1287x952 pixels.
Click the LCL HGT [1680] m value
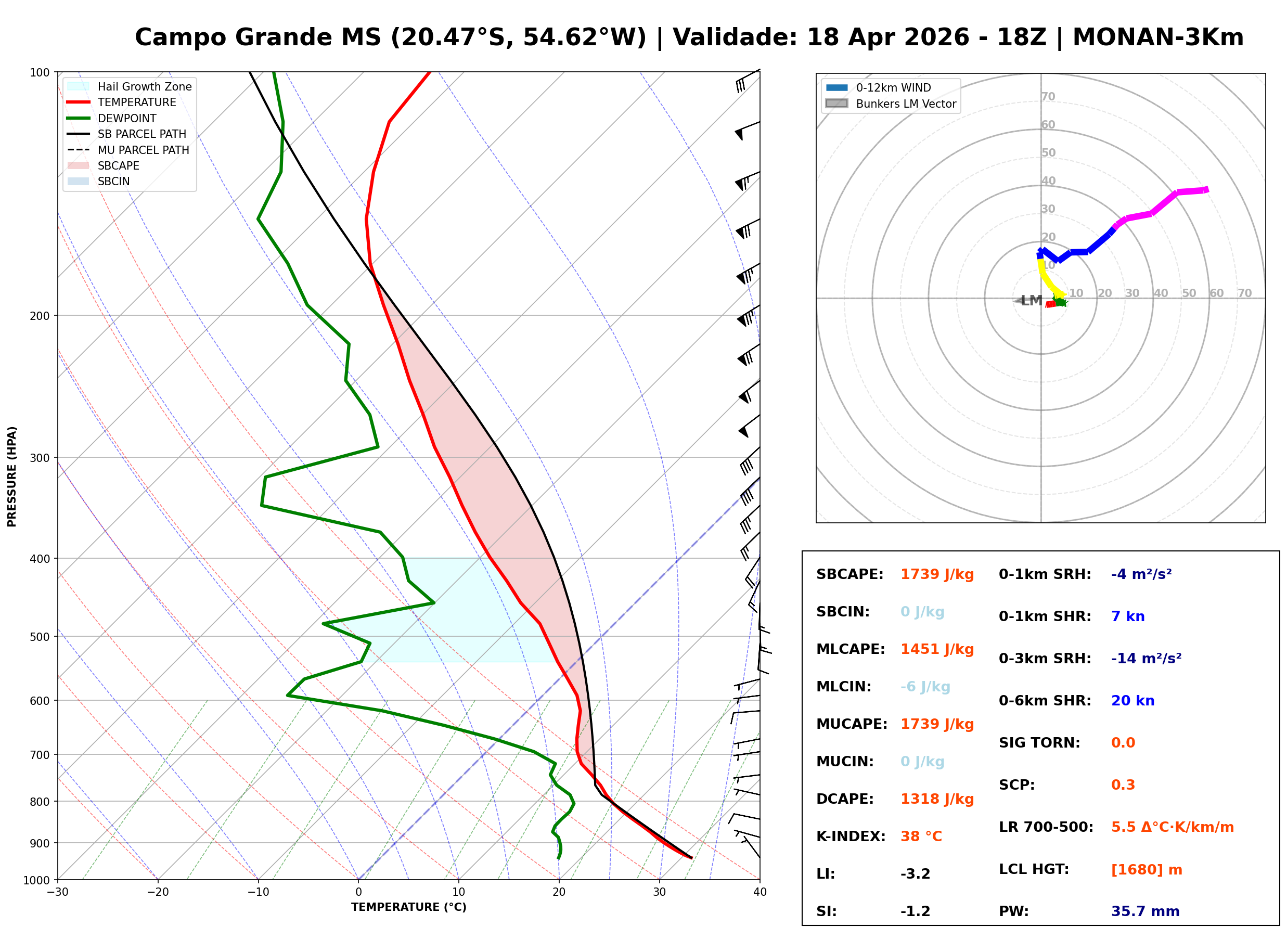coord(1147,870)
